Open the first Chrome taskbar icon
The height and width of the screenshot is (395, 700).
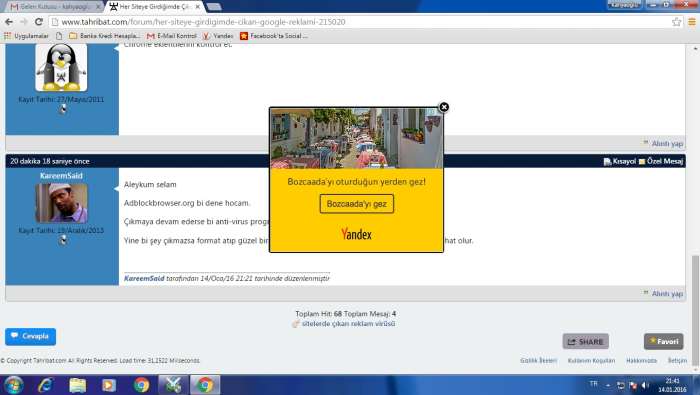(141, 385)
